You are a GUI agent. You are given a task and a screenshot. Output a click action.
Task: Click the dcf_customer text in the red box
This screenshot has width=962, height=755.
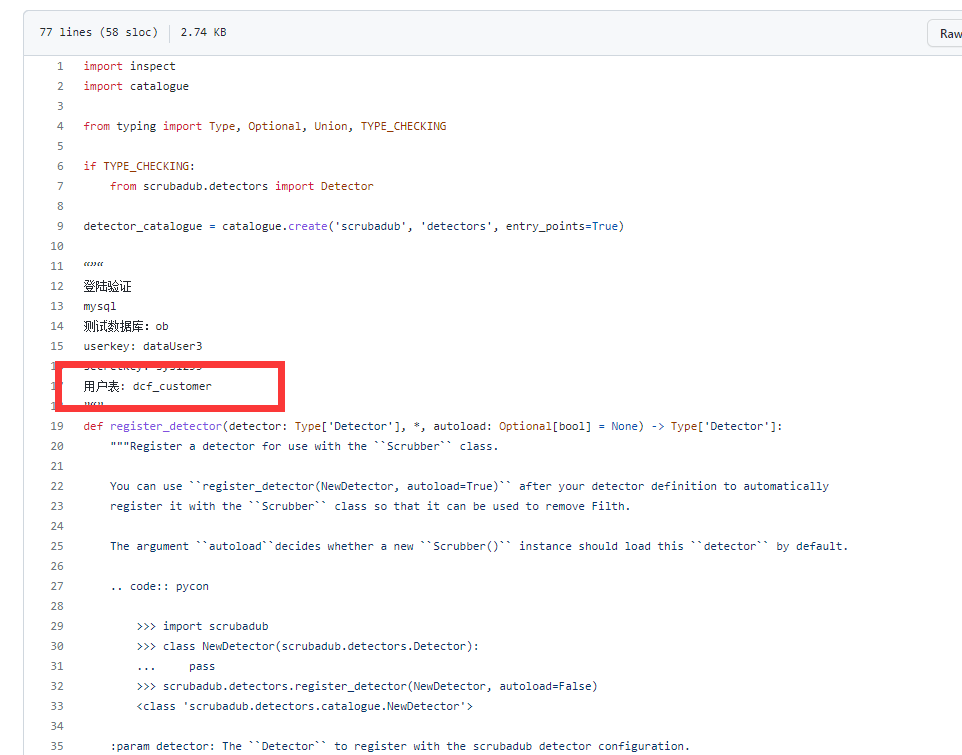pos(172,386)
